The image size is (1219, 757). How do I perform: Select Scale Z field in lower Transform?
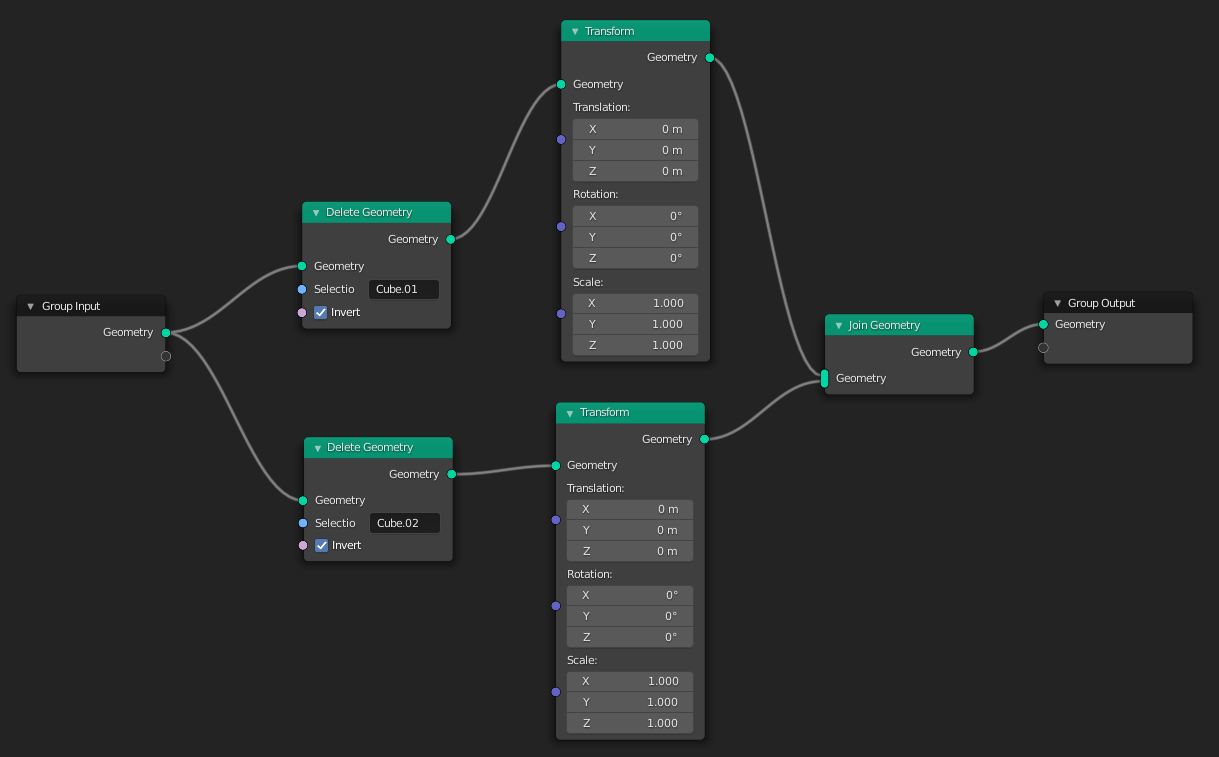(630, 723)
